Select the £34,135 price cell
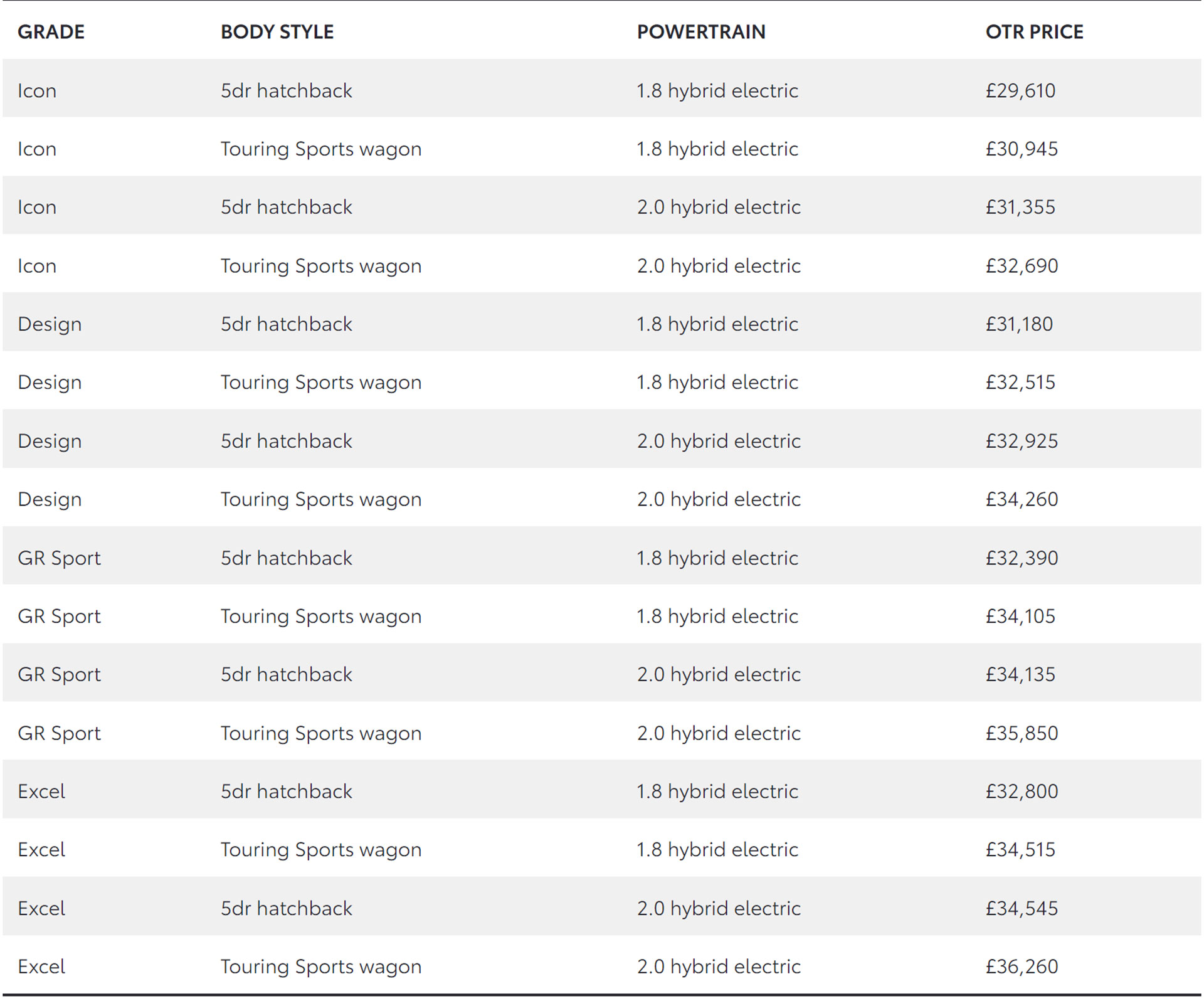The image size is (1204, 1001). point(1020,675)
